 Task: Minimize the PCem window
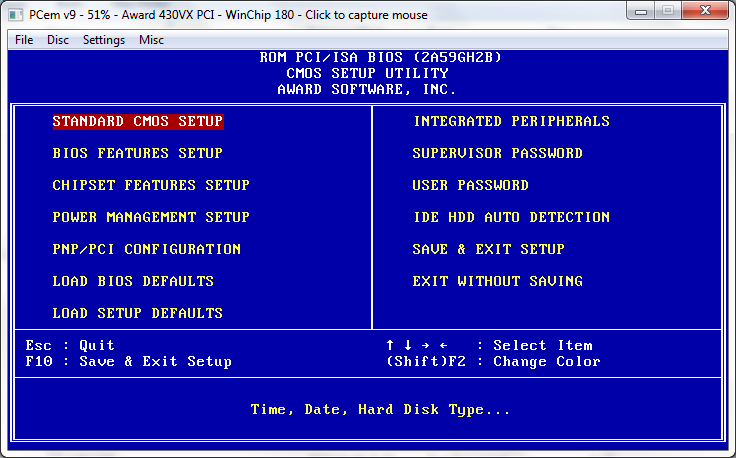pyautogui.click(x=641, y=11)
